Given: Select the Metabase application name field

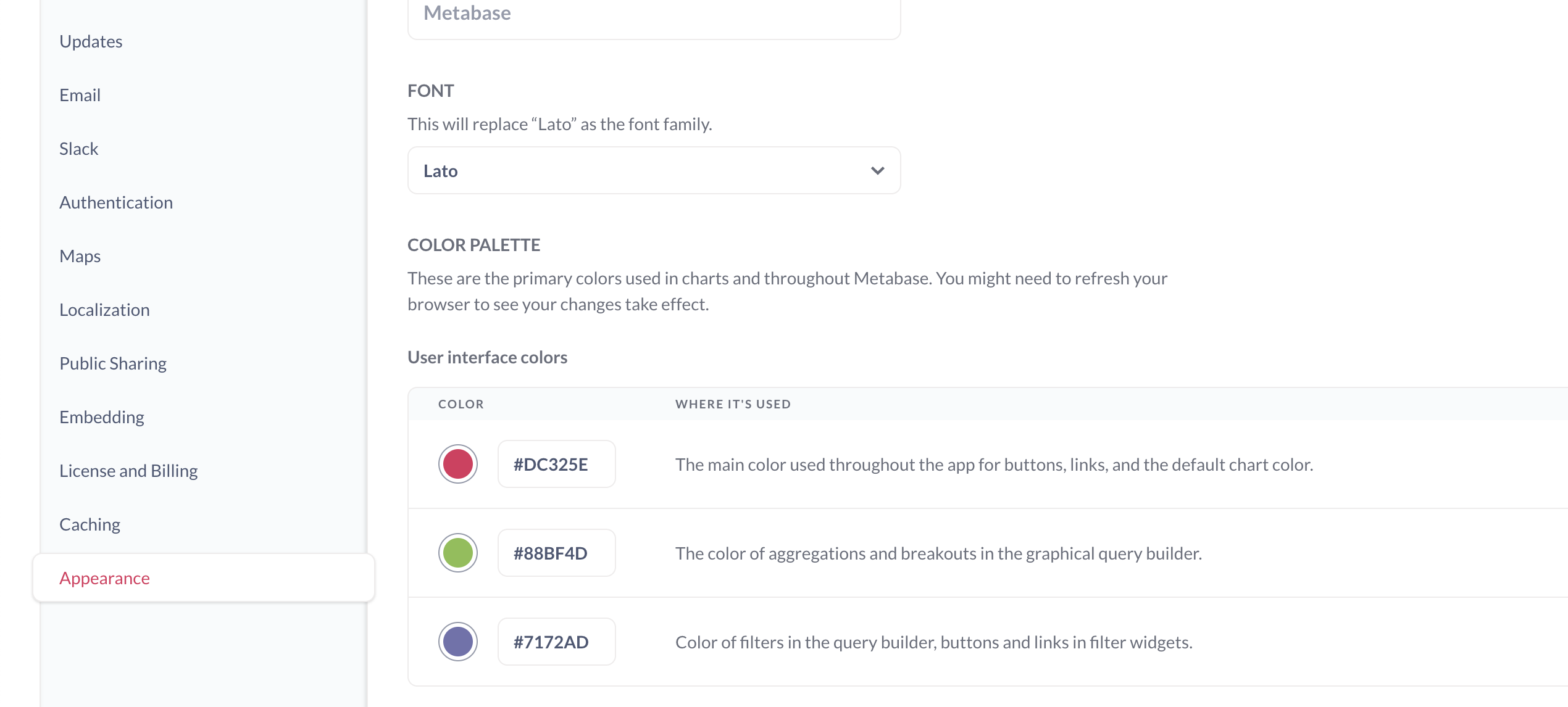Looking at the screenshot, I should [x=654, y=14].
